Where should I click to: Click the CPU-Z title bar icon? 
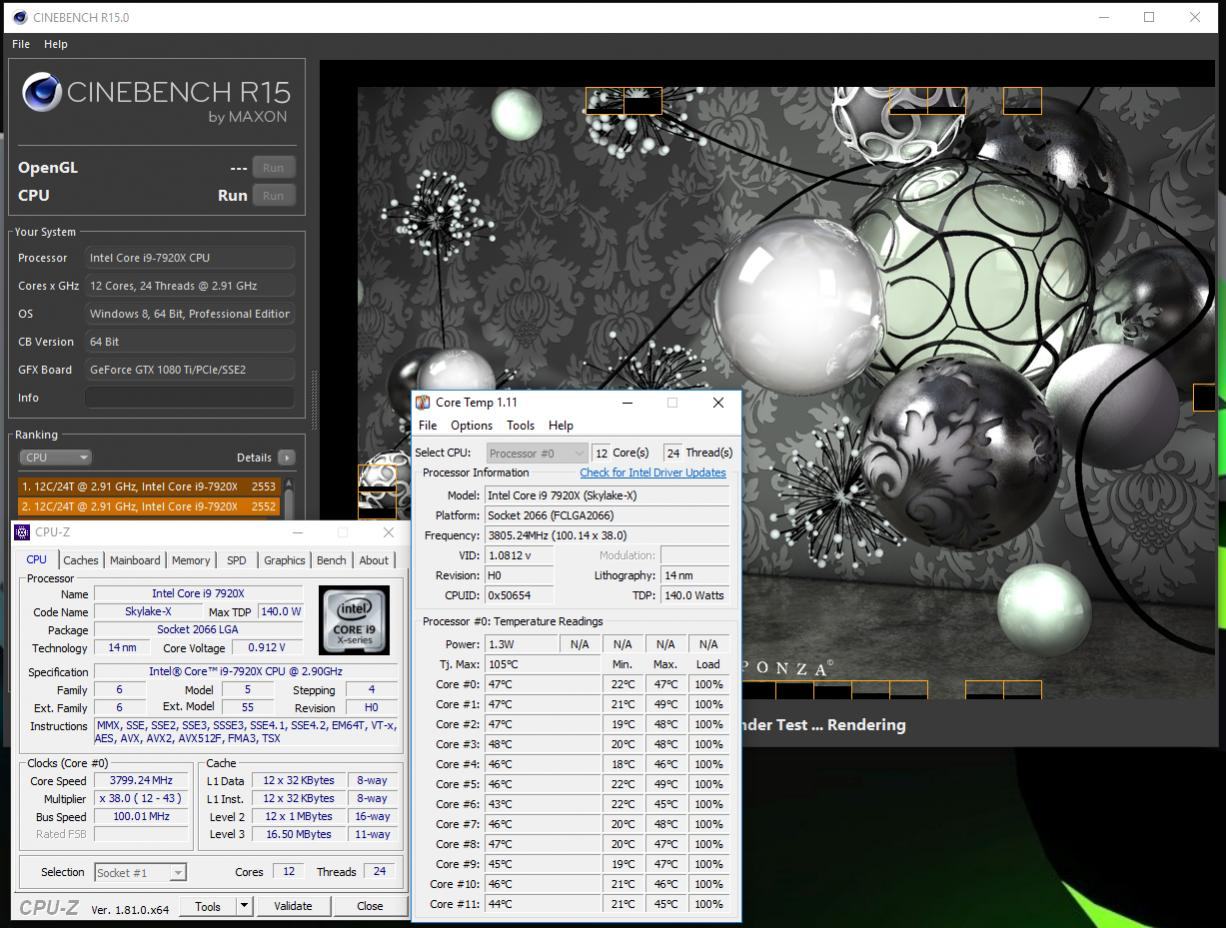[22, 532]
